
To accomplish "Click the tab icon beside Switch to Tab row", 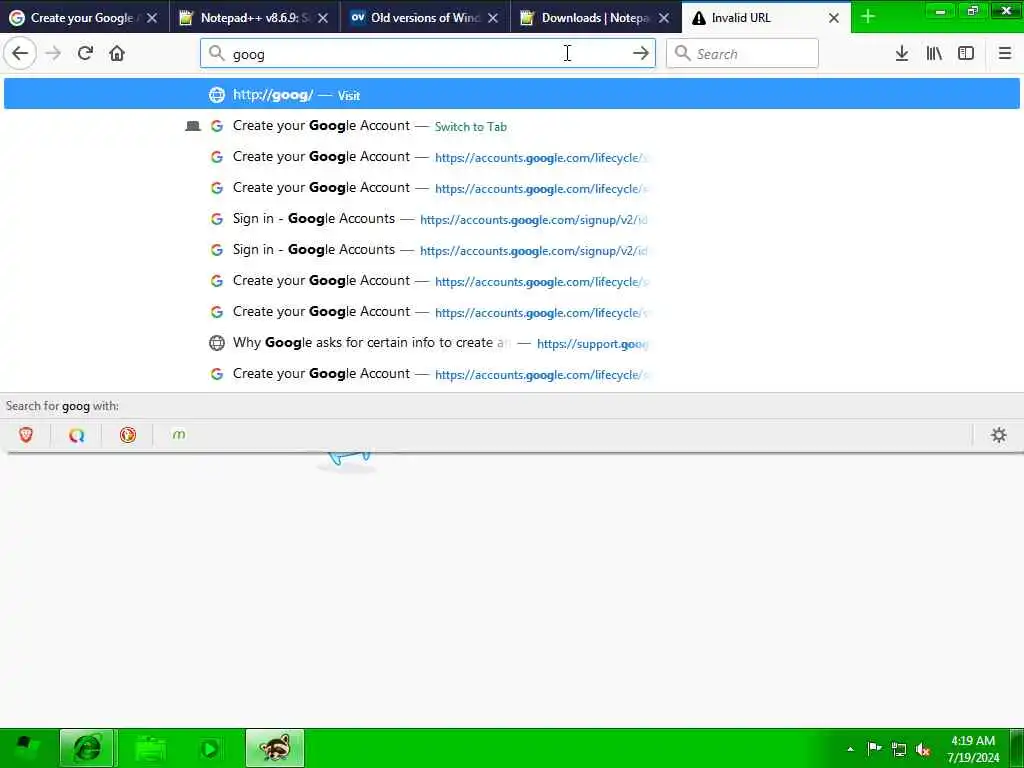I will coord(193,126).
